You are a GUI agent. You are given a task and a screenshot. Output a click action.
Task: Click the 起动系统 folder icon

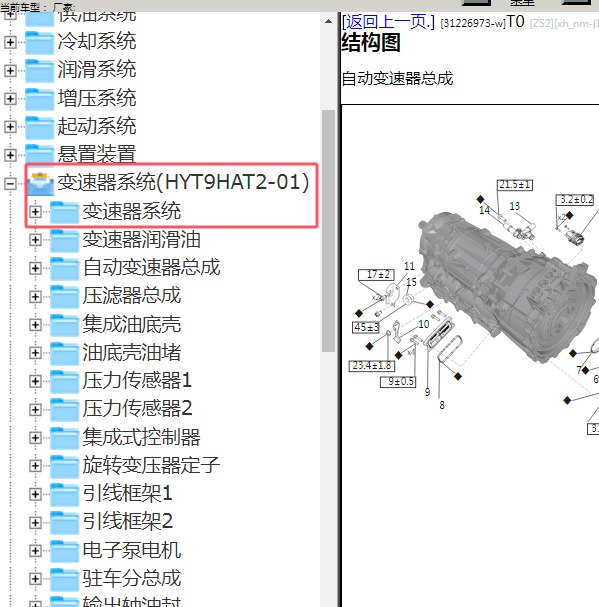click(39, 127)
